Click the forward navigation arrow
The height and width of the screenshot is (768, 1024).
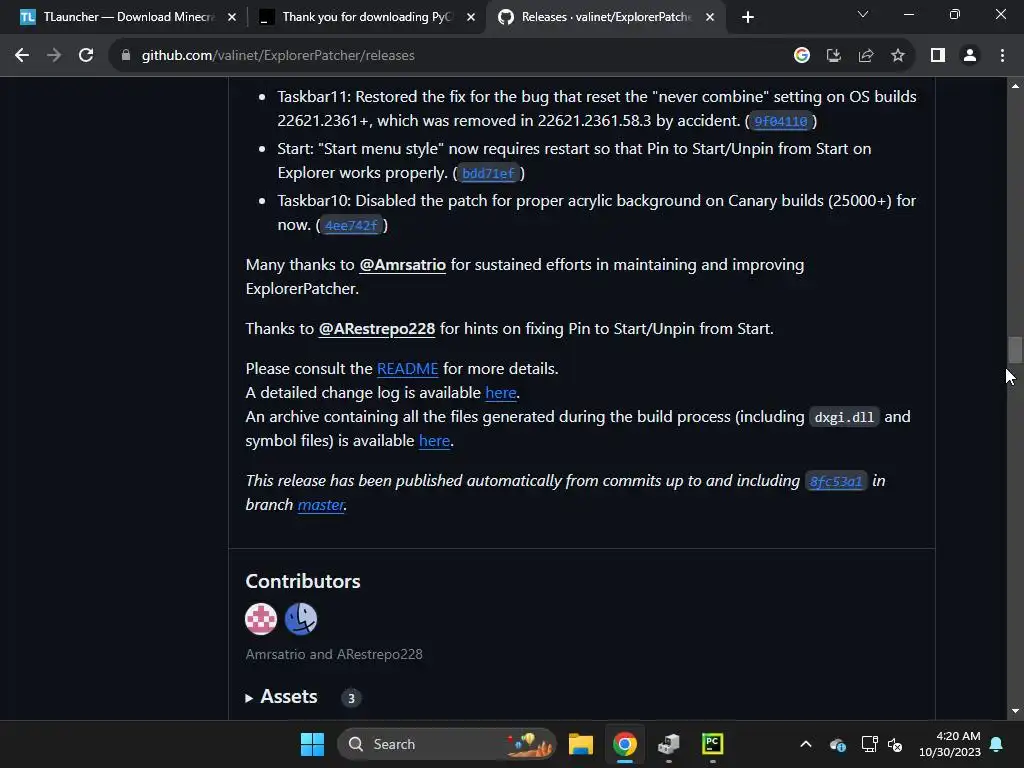pos(54,56)
